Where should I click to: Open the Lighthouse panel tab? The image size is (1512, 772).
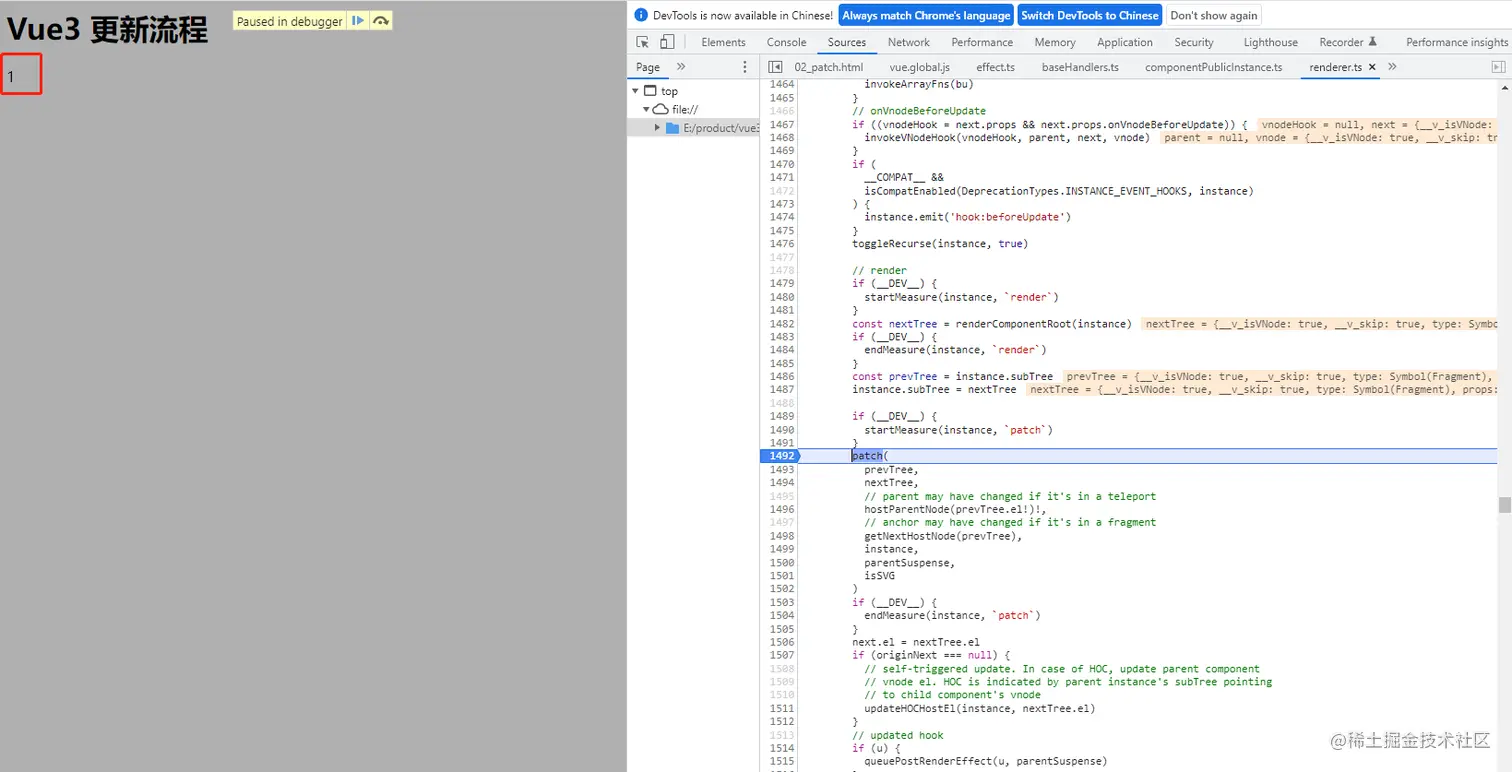click(x=1270, y=42)
